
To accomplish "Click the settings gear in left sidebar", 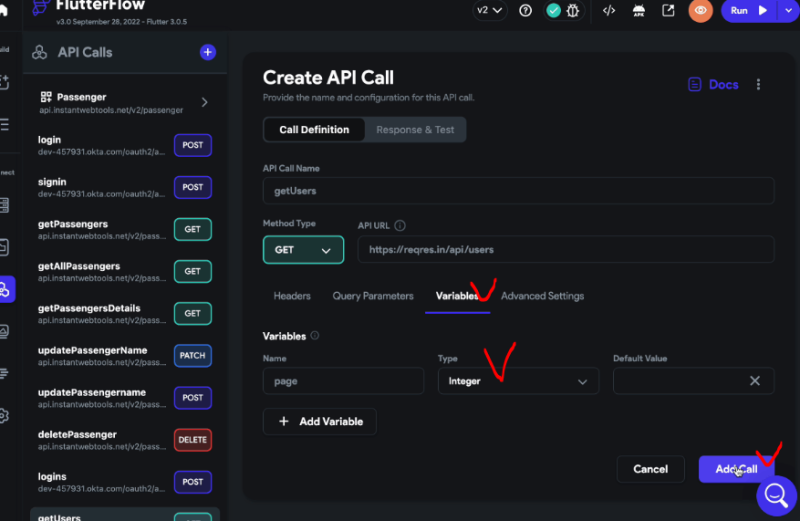I will coord(4,415).
